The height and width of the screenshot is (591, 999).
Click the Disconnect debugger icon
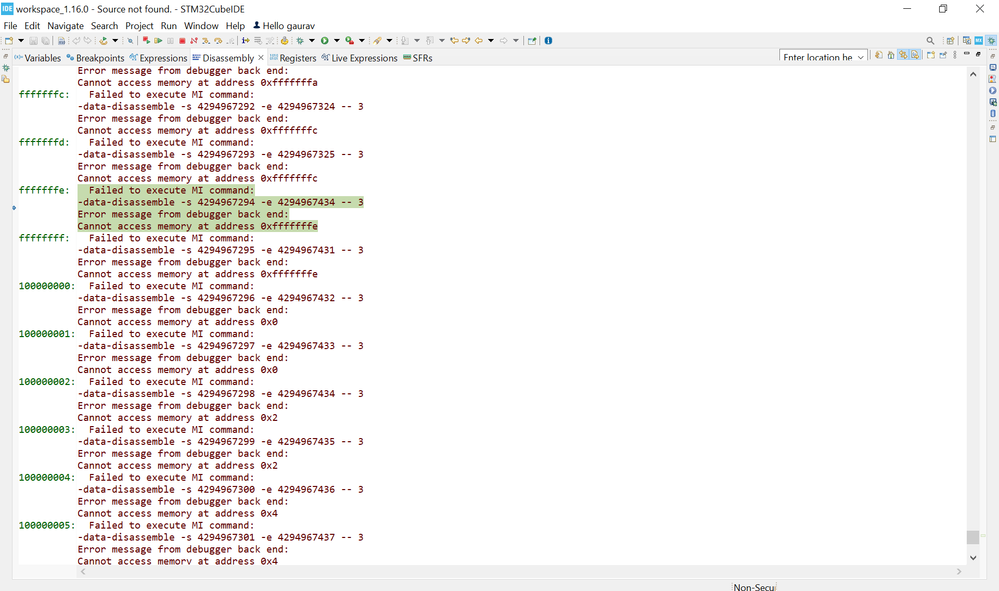194,41
